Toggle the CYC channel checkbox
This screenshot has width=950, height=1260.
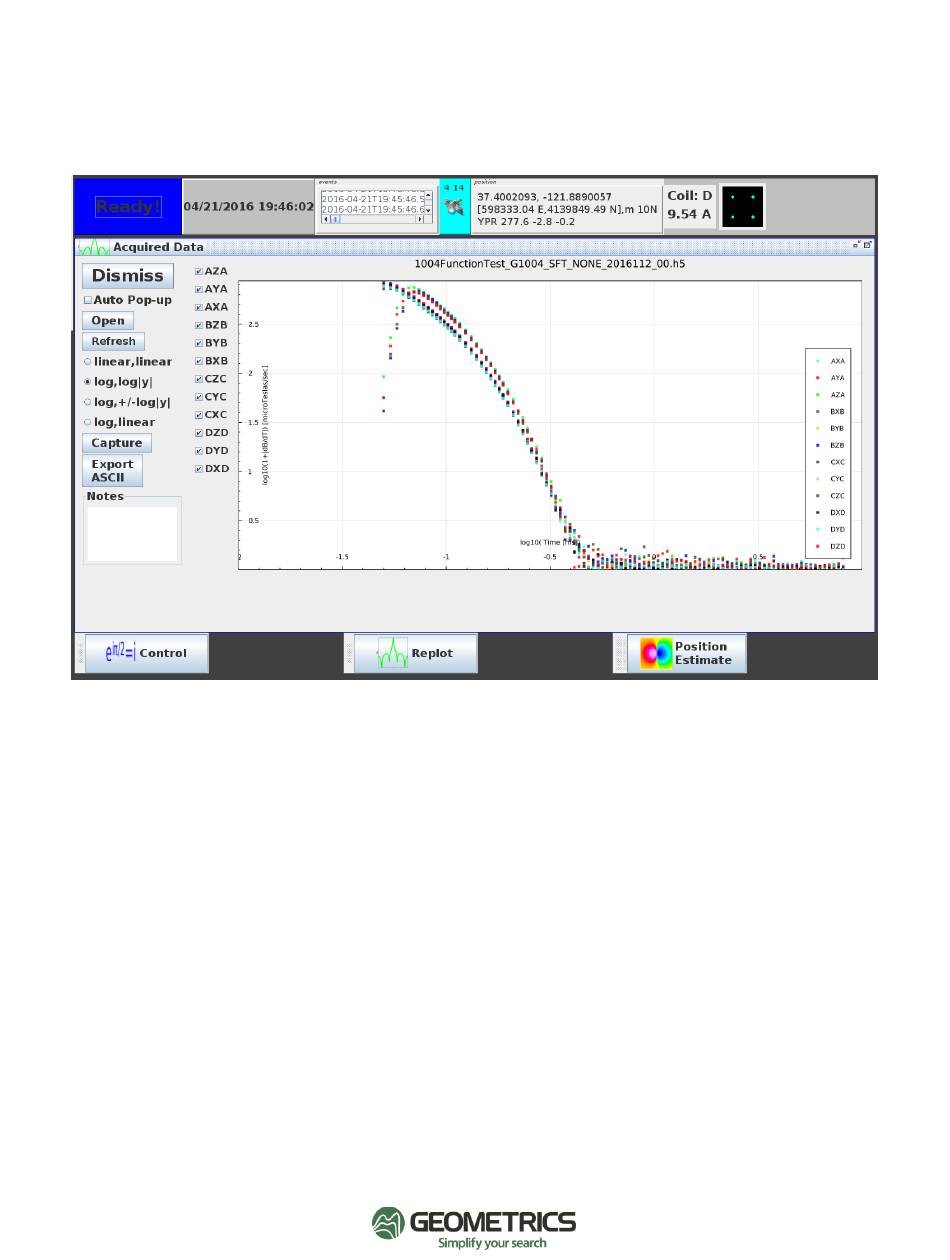pyautogui.click(x=199, y=397)
